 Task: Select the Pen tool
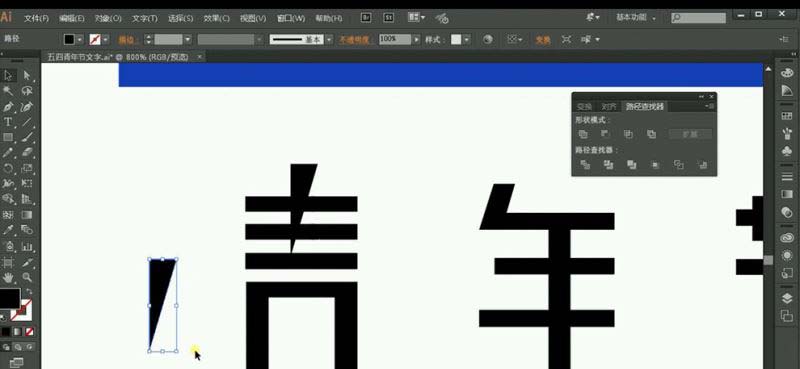pos(8,107)
